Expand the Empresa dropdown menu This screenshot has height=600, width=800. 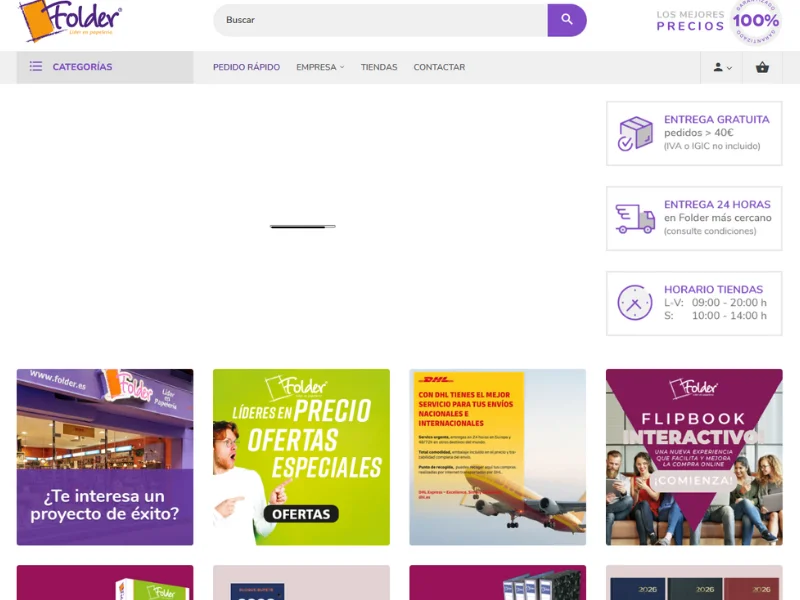coord(320,67)
